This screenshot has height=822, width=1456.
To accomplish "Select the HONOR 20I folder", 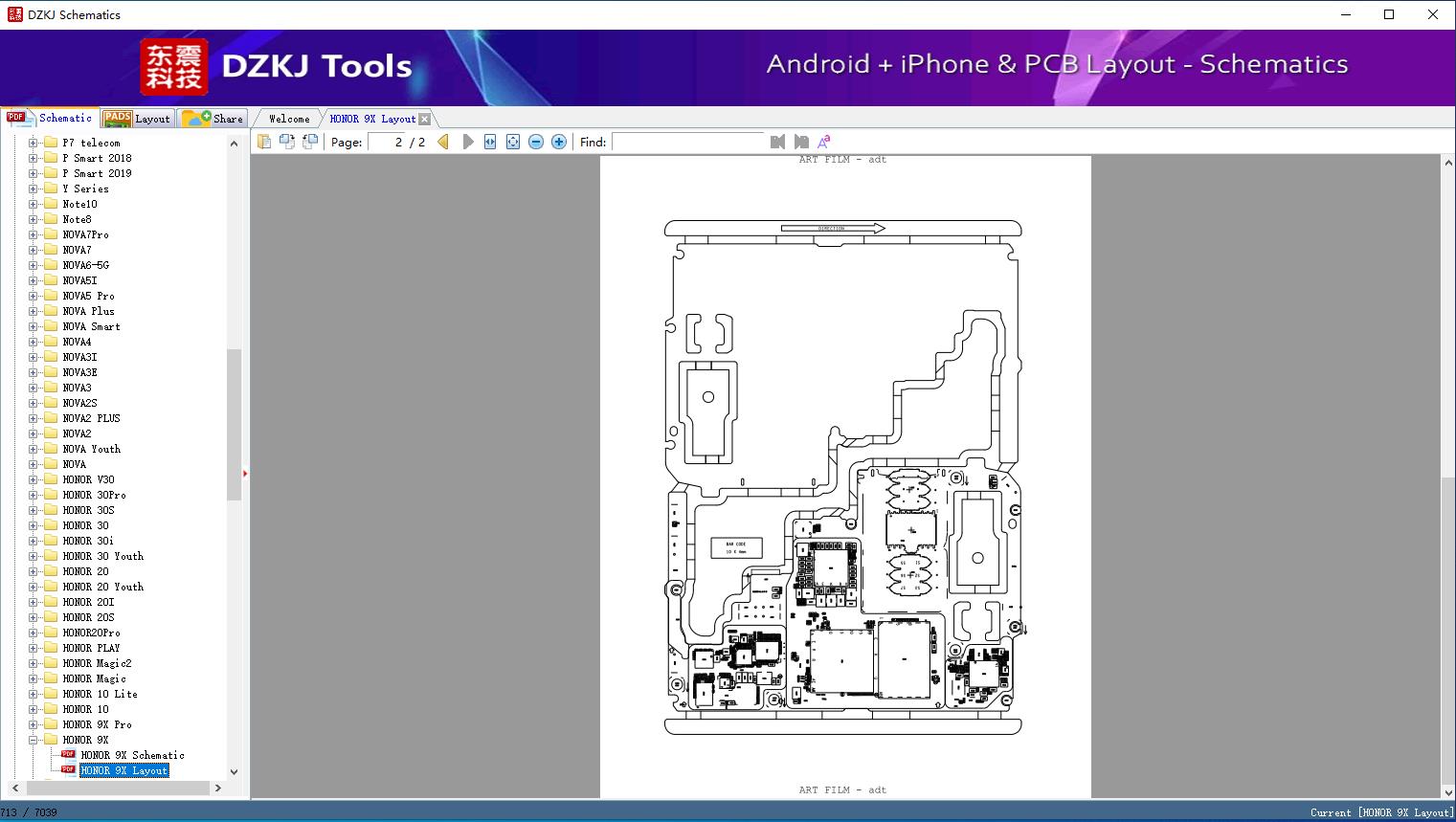I will [x=88, y=602].
